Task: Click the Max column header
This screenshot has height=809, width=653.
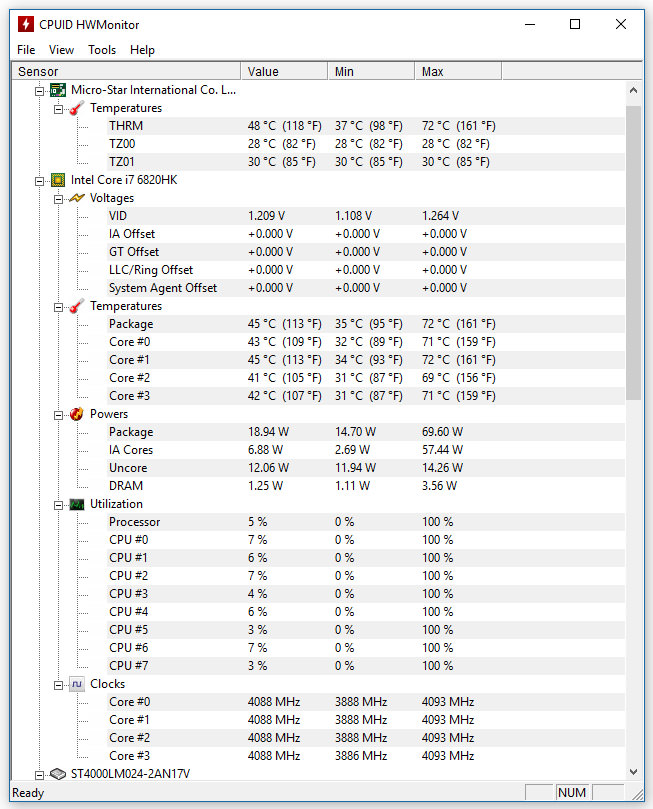Action: click(x=458, y=71)
